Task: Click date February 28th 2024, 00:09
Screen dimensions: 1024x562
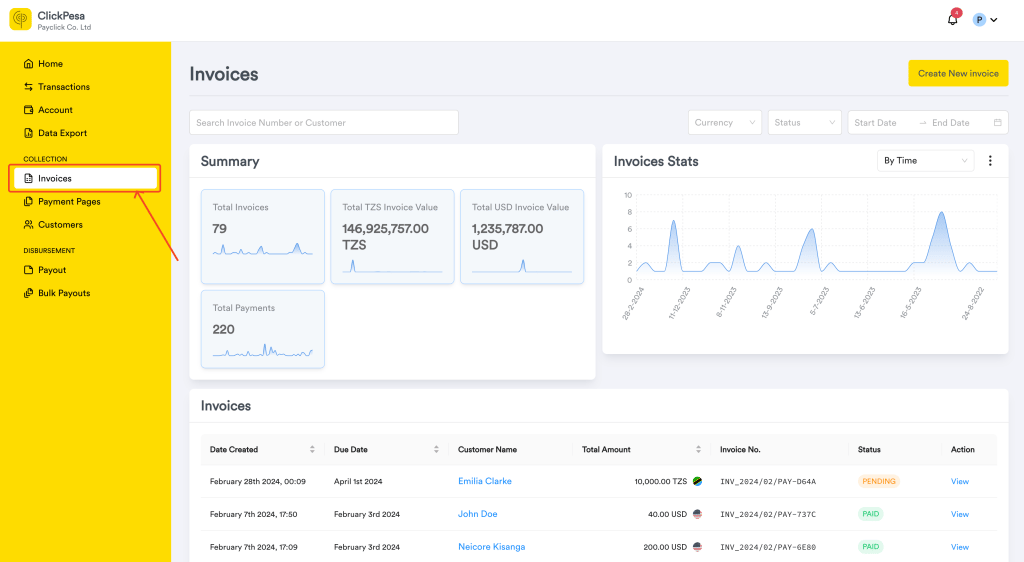Action: [257, 481]
